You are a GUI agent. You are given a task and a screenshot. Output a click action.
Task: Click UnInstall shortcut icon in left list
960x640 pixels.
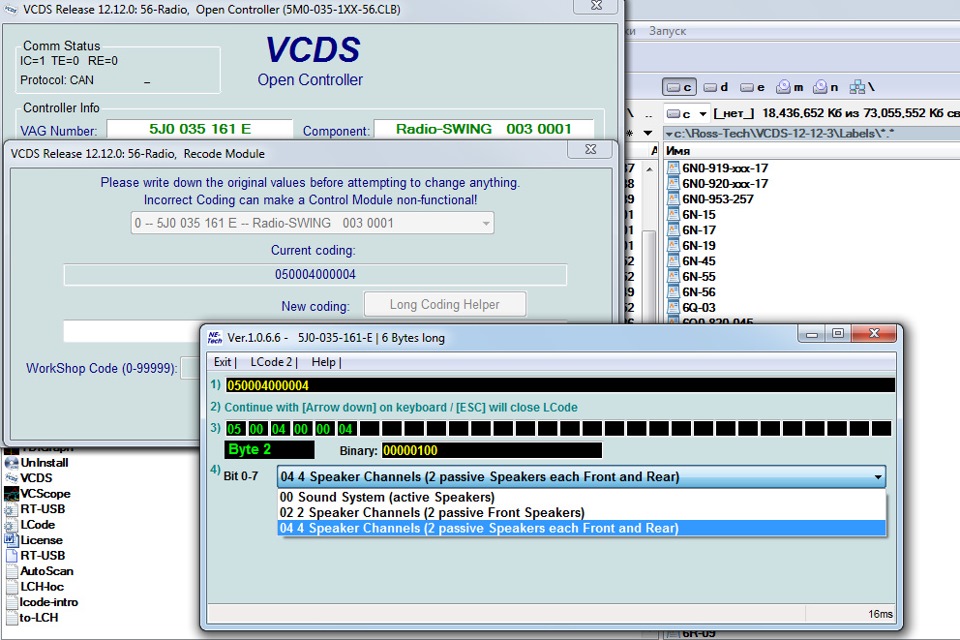pyautogui.click(x=11, y=462)
